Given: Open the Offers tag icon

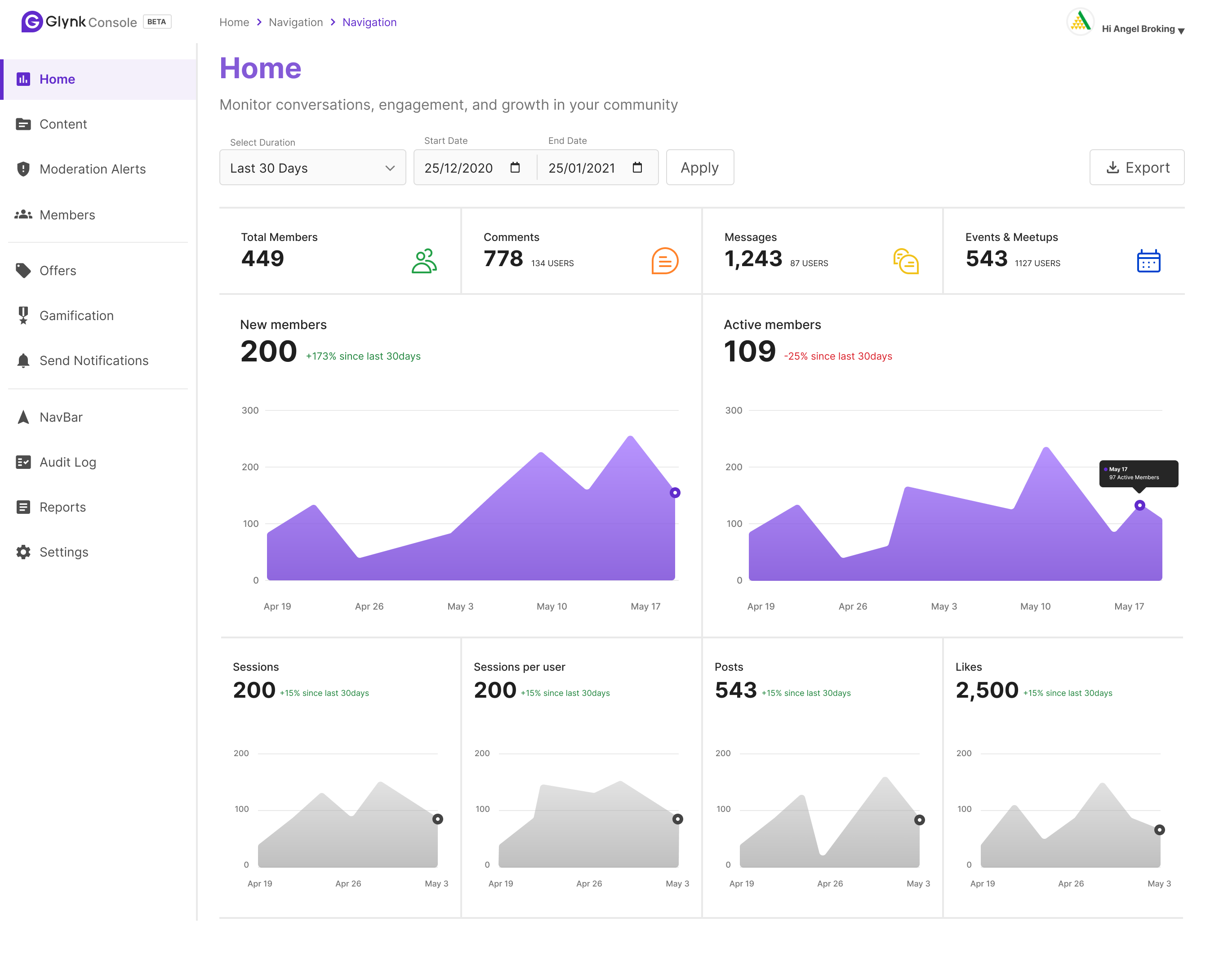Looking at the screenshot, I should (x=23, y=270).
